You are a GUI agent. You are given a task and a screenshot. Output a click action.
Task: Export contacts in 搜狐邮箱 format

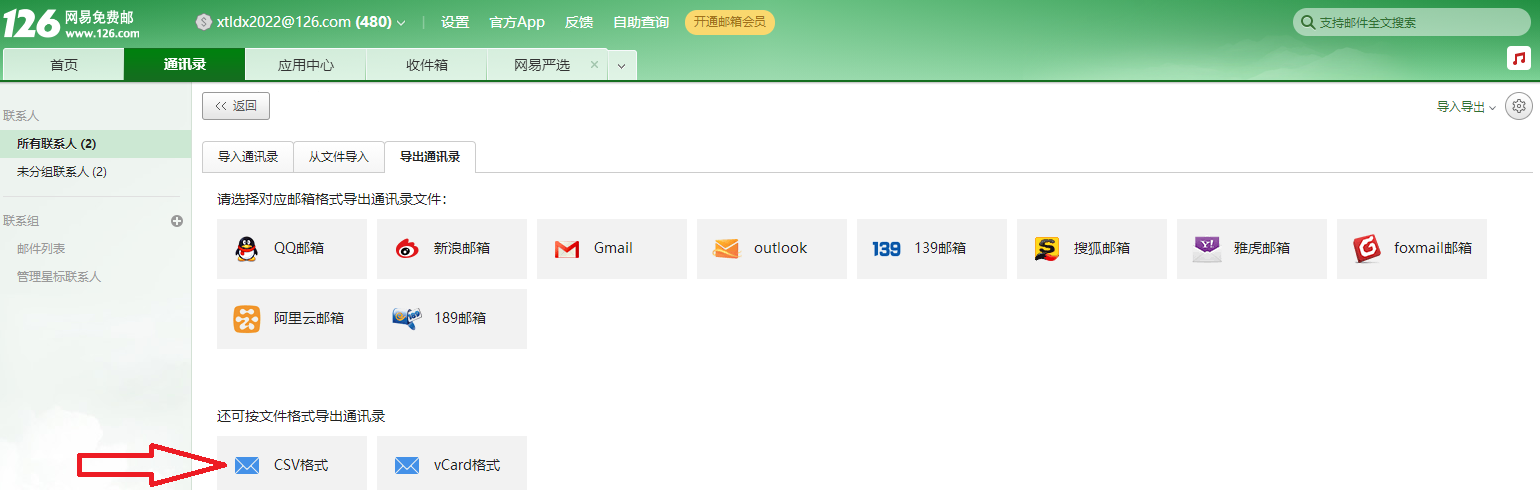pos(1092,249)
